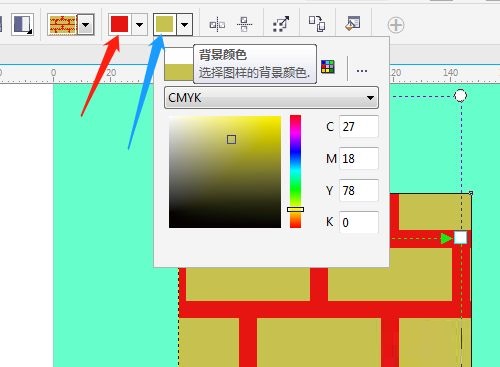Click the M value field showing 18
Image resolution: width=500 pixels, height=367 pixels.
(x=359, y=158)
